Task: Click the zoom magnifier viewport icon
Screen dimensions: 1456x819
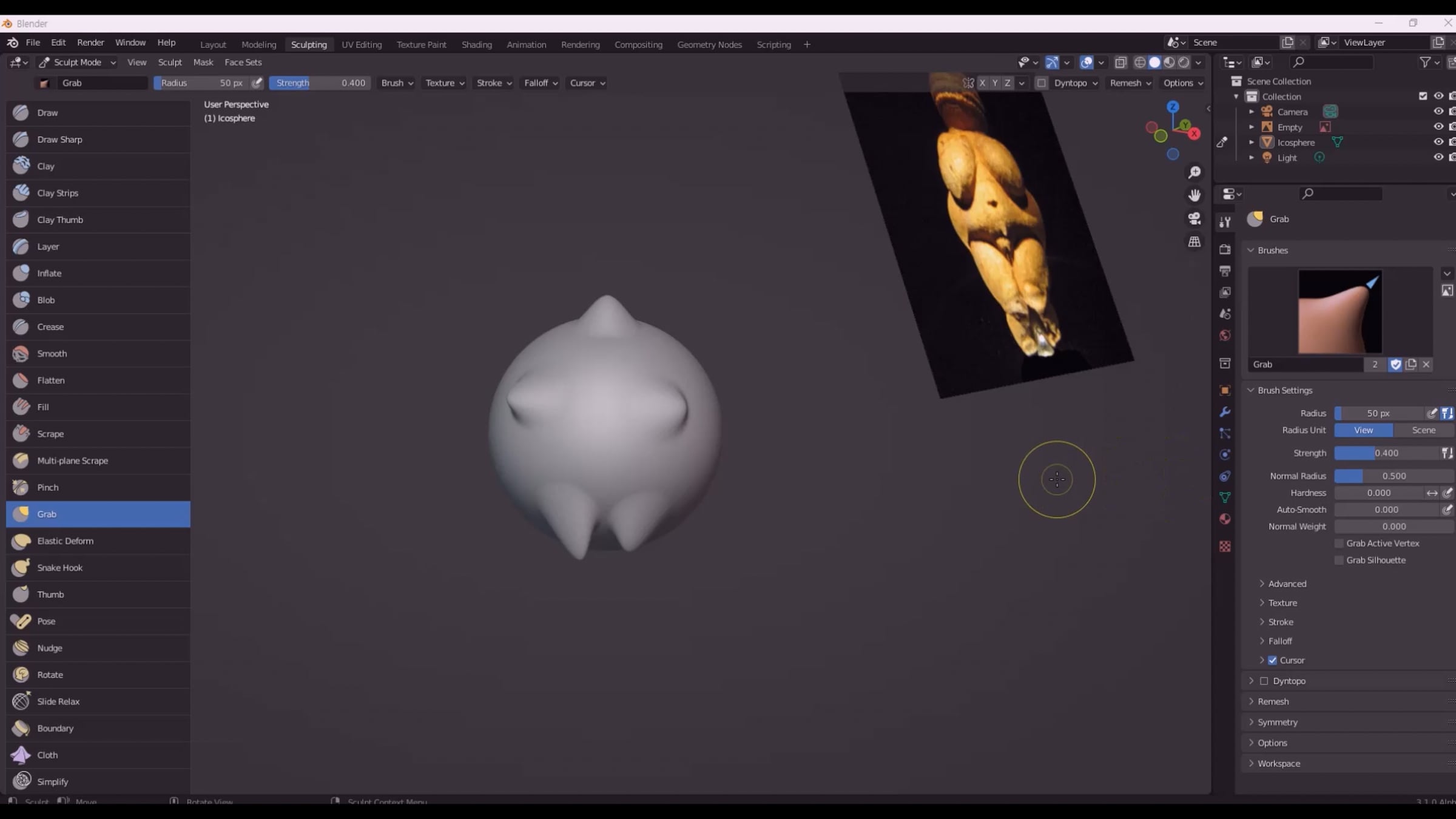Action: coord(1194,173)
